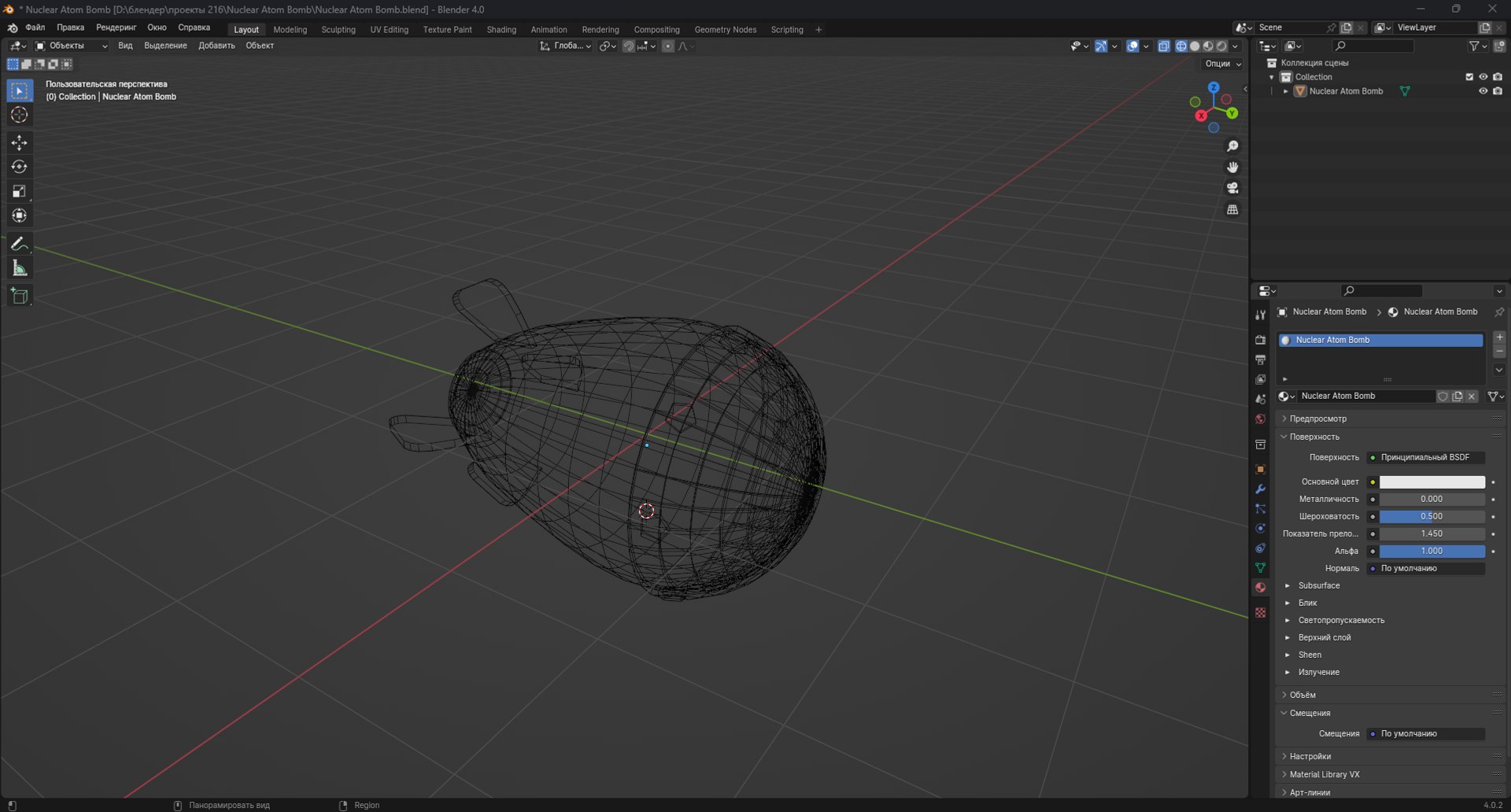The image size is (1511, 812).
Task: Open the Рендеринг menu
Action: coord(116,28)
